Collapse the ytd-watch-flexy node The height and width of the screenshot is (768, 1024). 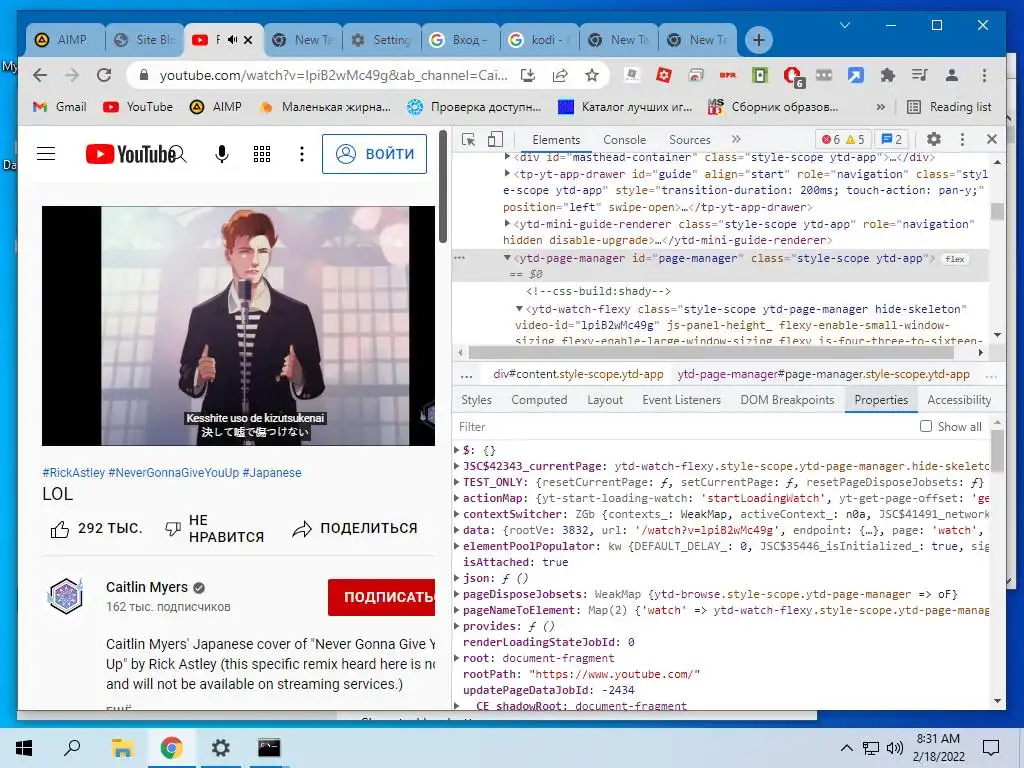tap(519, 309)
